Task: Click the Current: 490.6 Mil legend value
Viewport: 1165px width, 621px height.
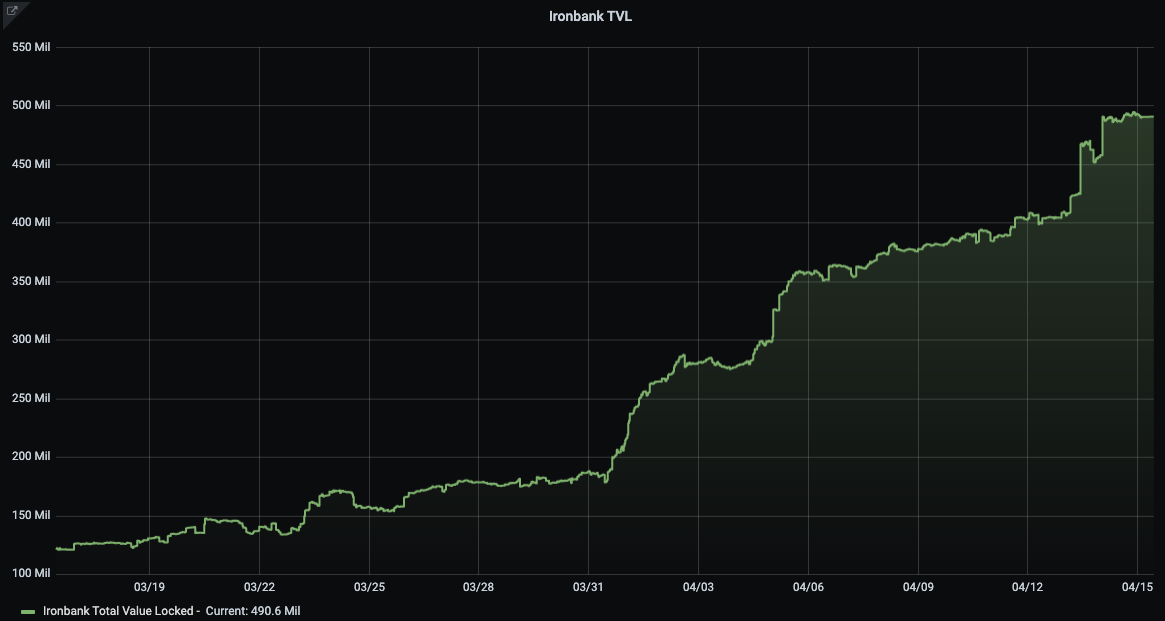Action: (253, 611)
